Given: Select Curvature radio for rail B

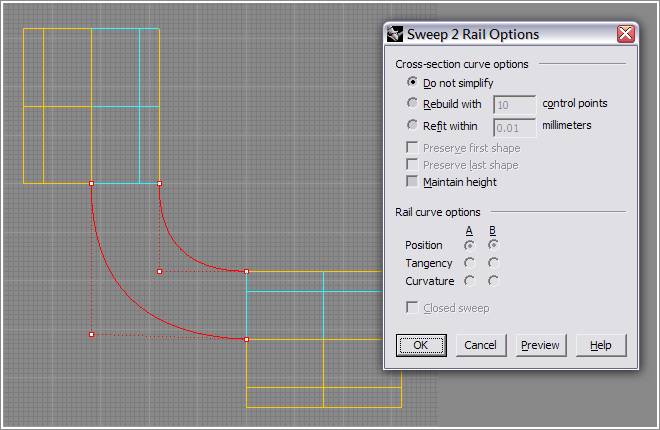Looking at the screenshot, I should click(493, 281).
